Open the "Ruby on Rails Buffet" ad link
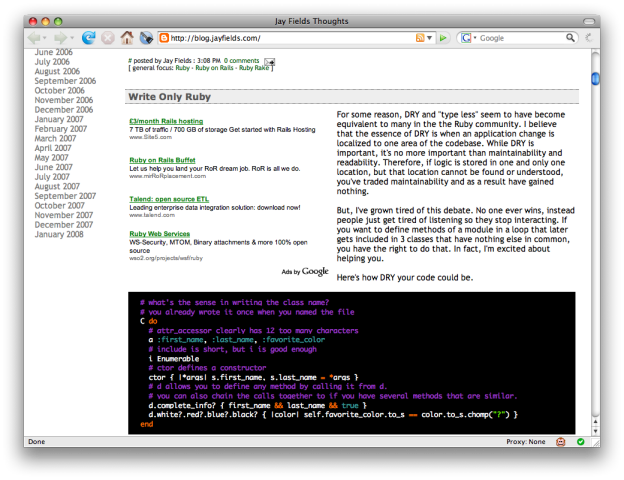Screen dimensions: 624x480 click(x=160, y=160)
